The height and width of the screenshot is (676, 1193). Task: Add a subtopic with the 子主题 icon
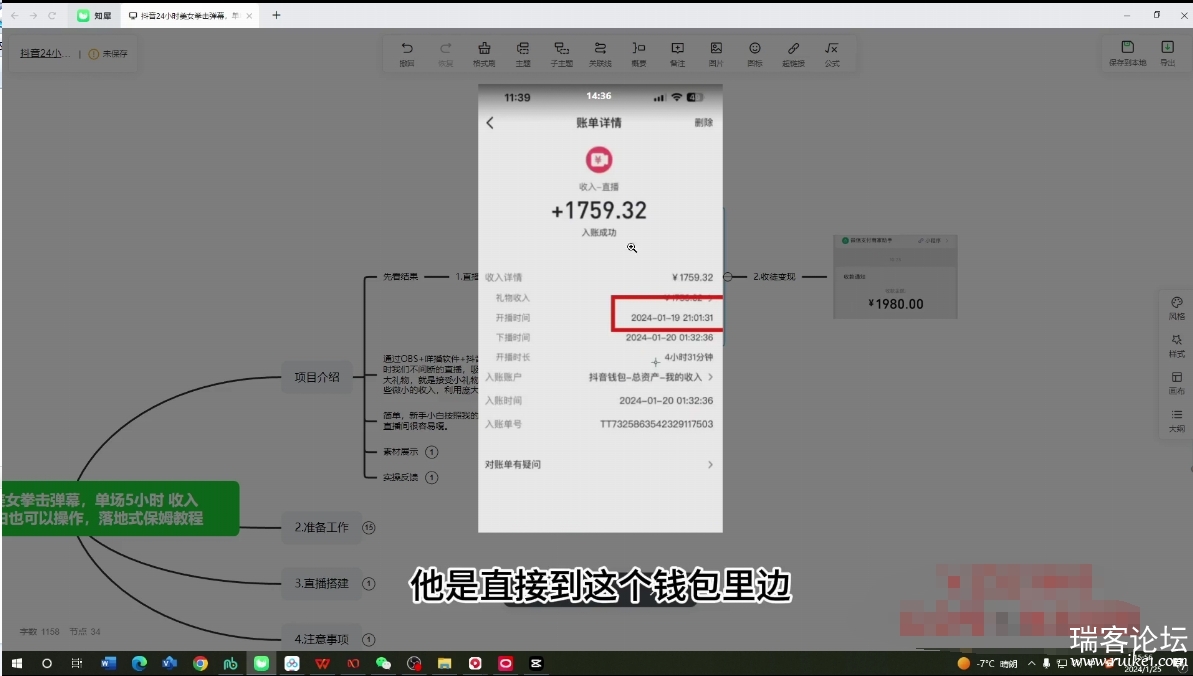pyautogui.click(x=562, y=53)
